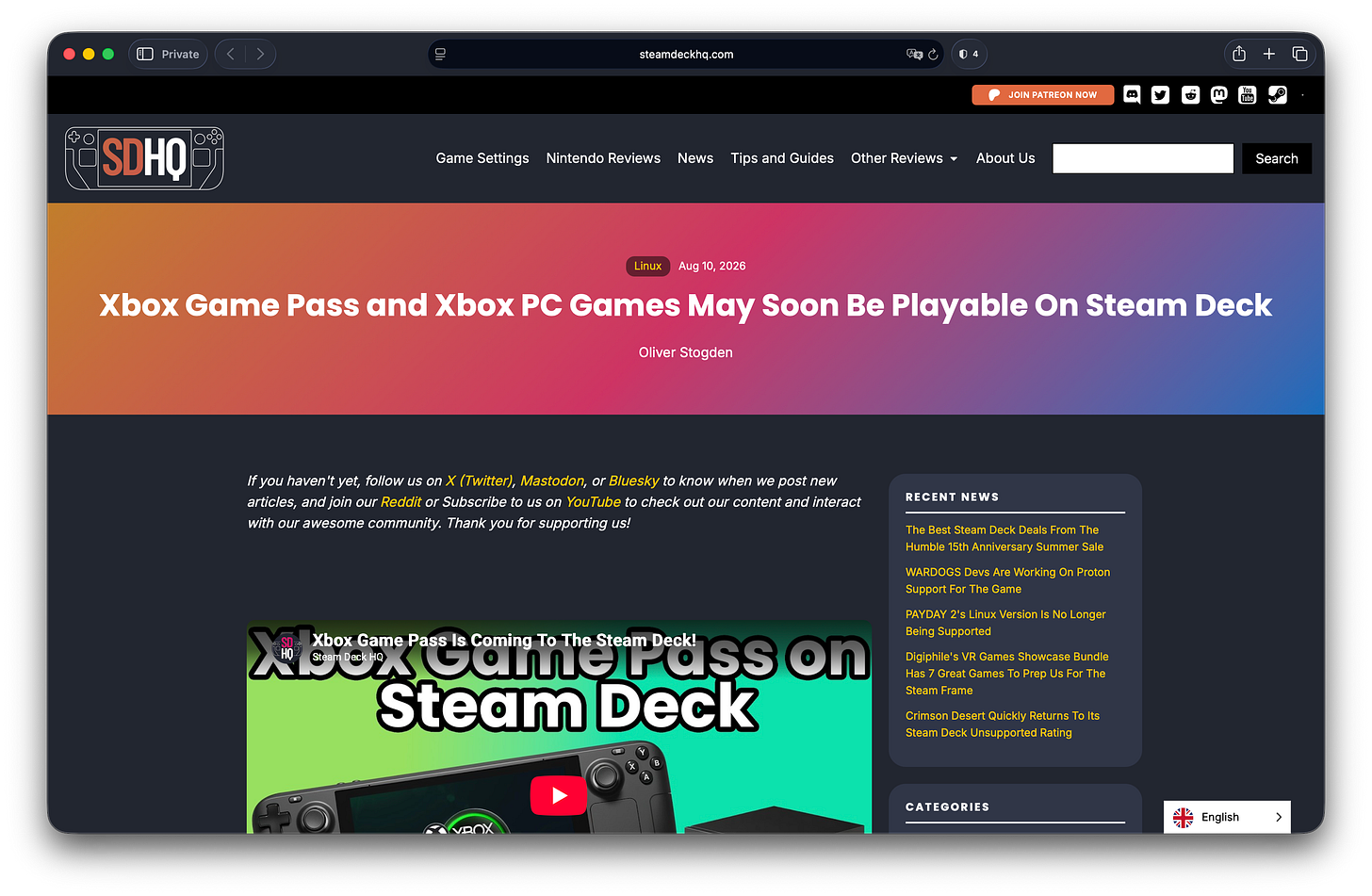Image resolution: width=1372 pixels, height=896 pixels.
Task: Go to SDHQ logo home page
Action: [x=144, y=158]
